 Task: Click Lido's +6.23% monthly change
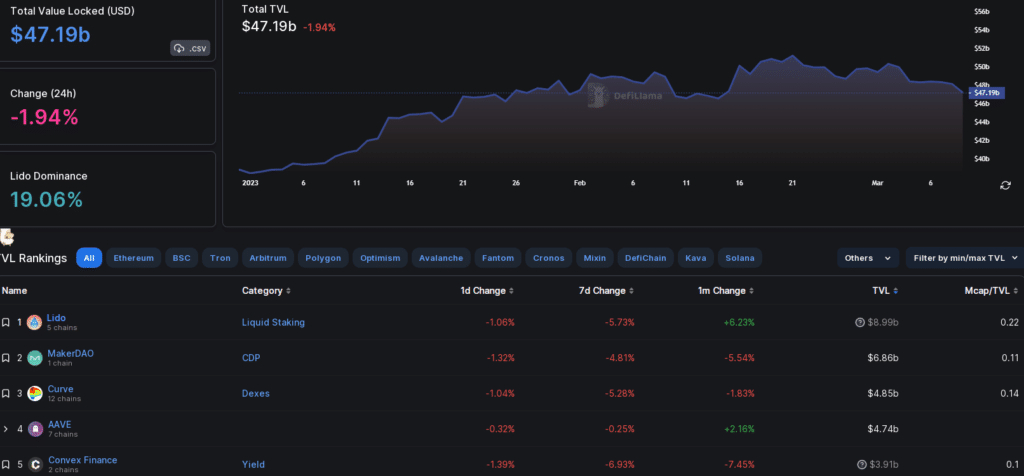coord(738,323)
